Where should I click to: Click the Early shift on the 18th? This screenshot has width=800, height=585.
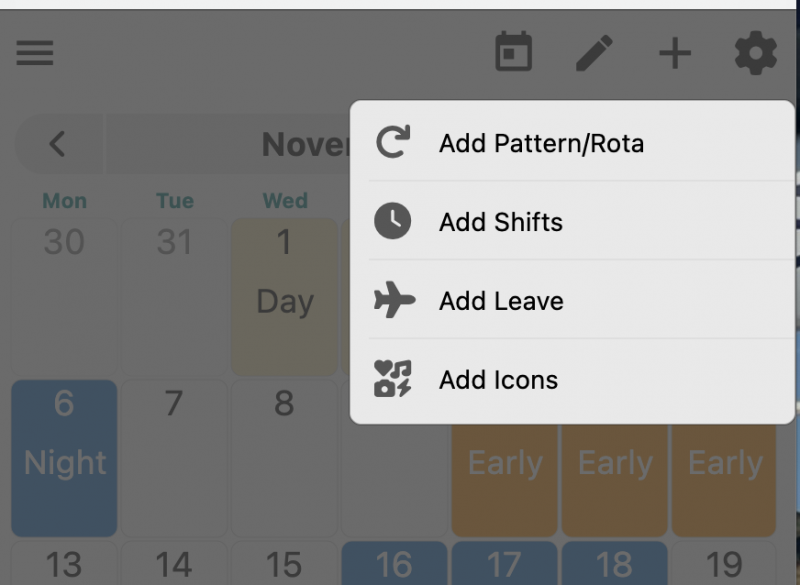614,463
